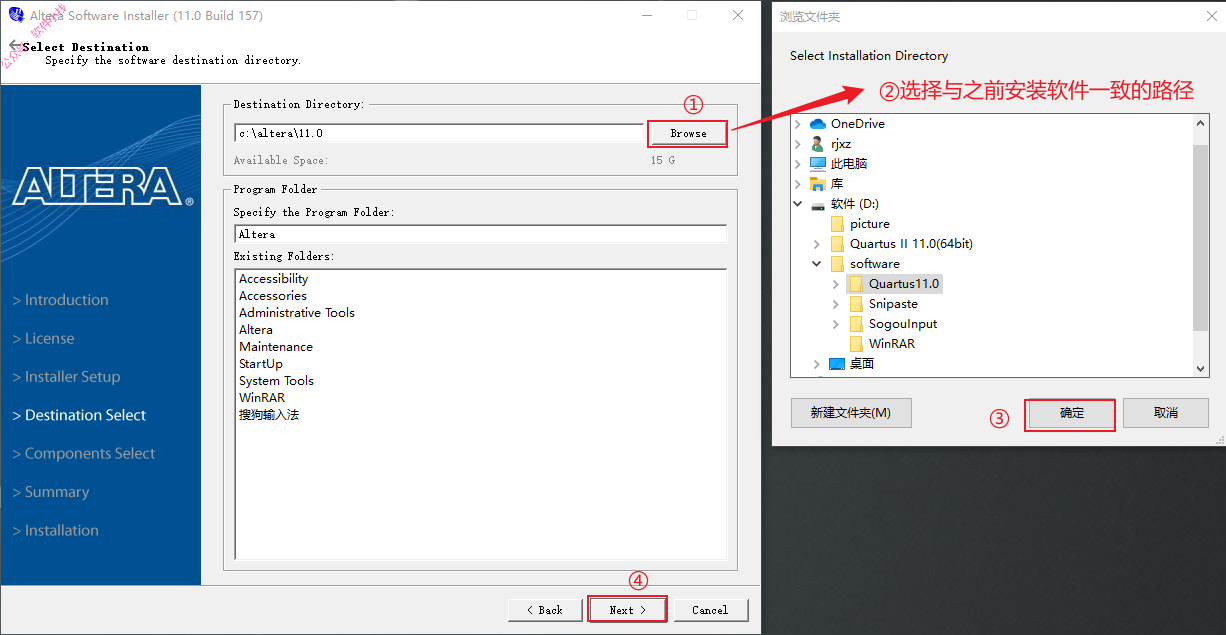This screenshot has width=1226, height=635.
Task: Select the 此电脑 tree item label
Action: [849, 164]
